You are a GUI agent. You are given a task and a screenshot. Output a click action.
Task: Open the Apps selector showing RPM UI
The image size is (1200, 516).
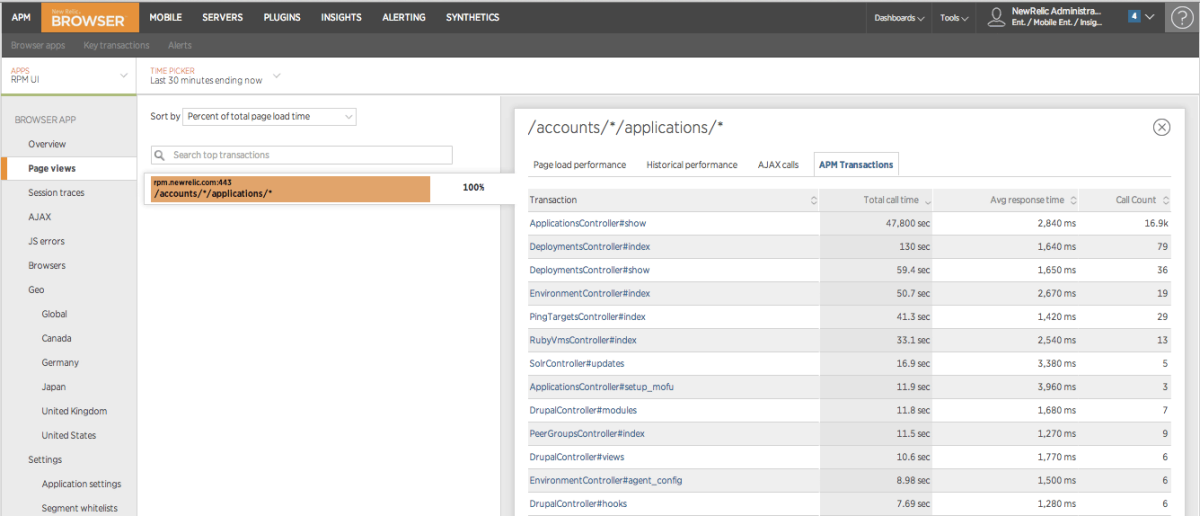click(68, 75)
